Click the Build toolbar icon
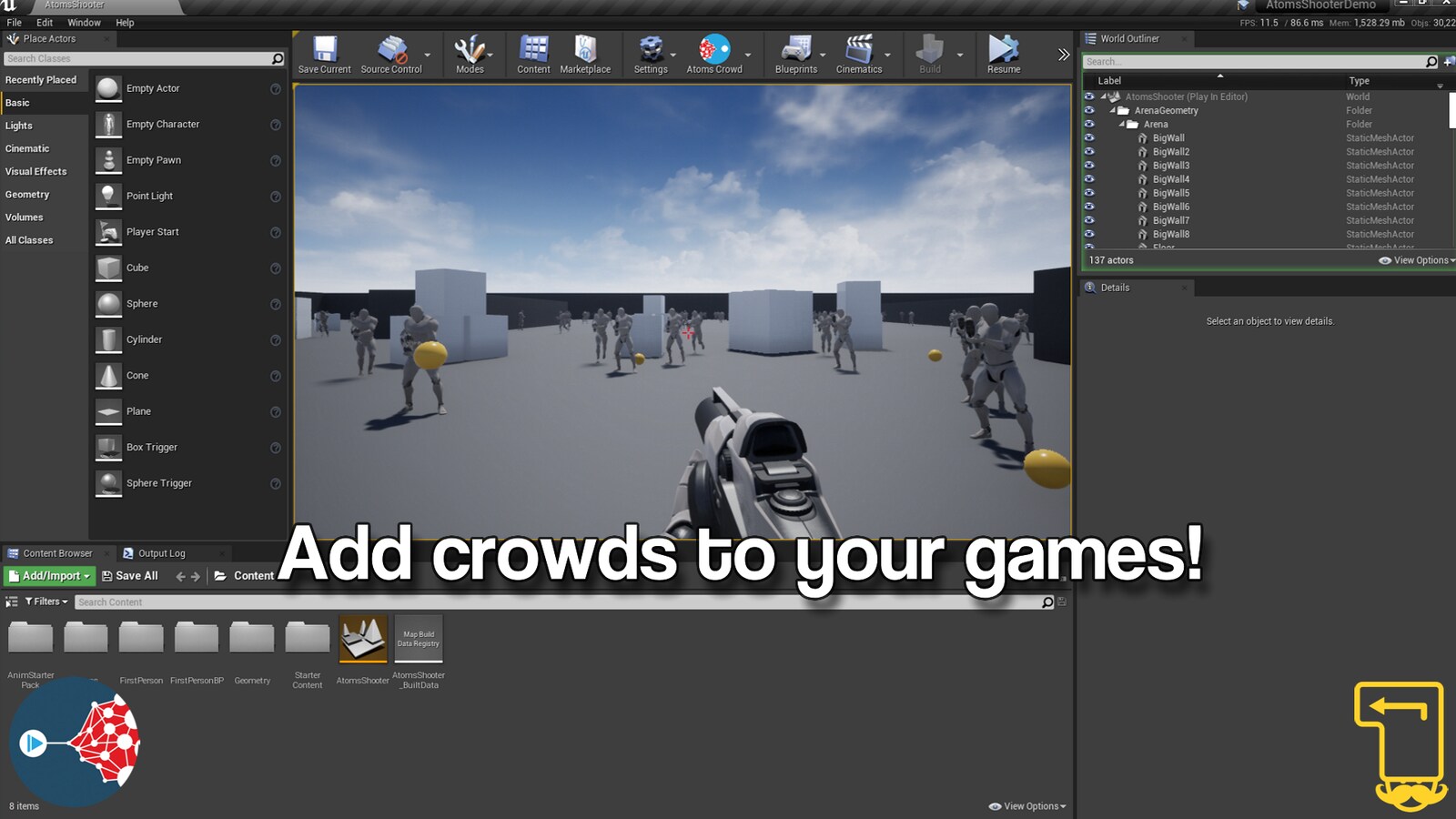The width and height of the screenshot is (1456, 819). coord(928,50)
